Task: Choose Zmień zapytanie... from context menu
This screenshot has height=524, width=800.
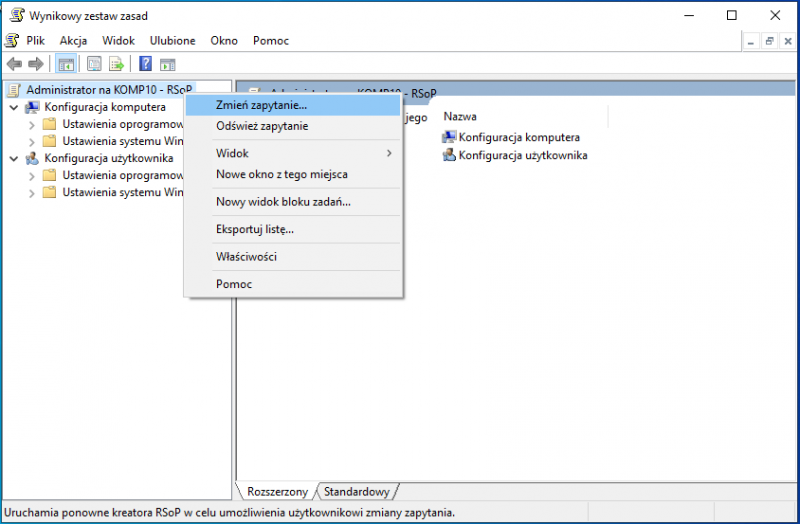Action: pyautogui.click(x=262, y=104)
